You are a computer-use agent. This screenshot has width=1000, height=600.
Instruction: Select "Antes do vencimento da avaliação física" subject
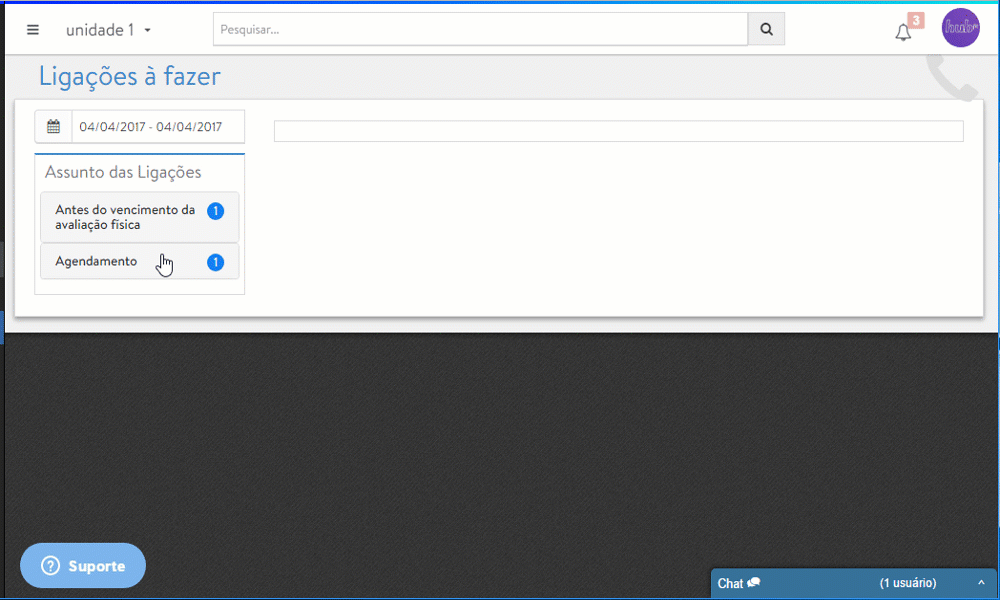point(125,217)
